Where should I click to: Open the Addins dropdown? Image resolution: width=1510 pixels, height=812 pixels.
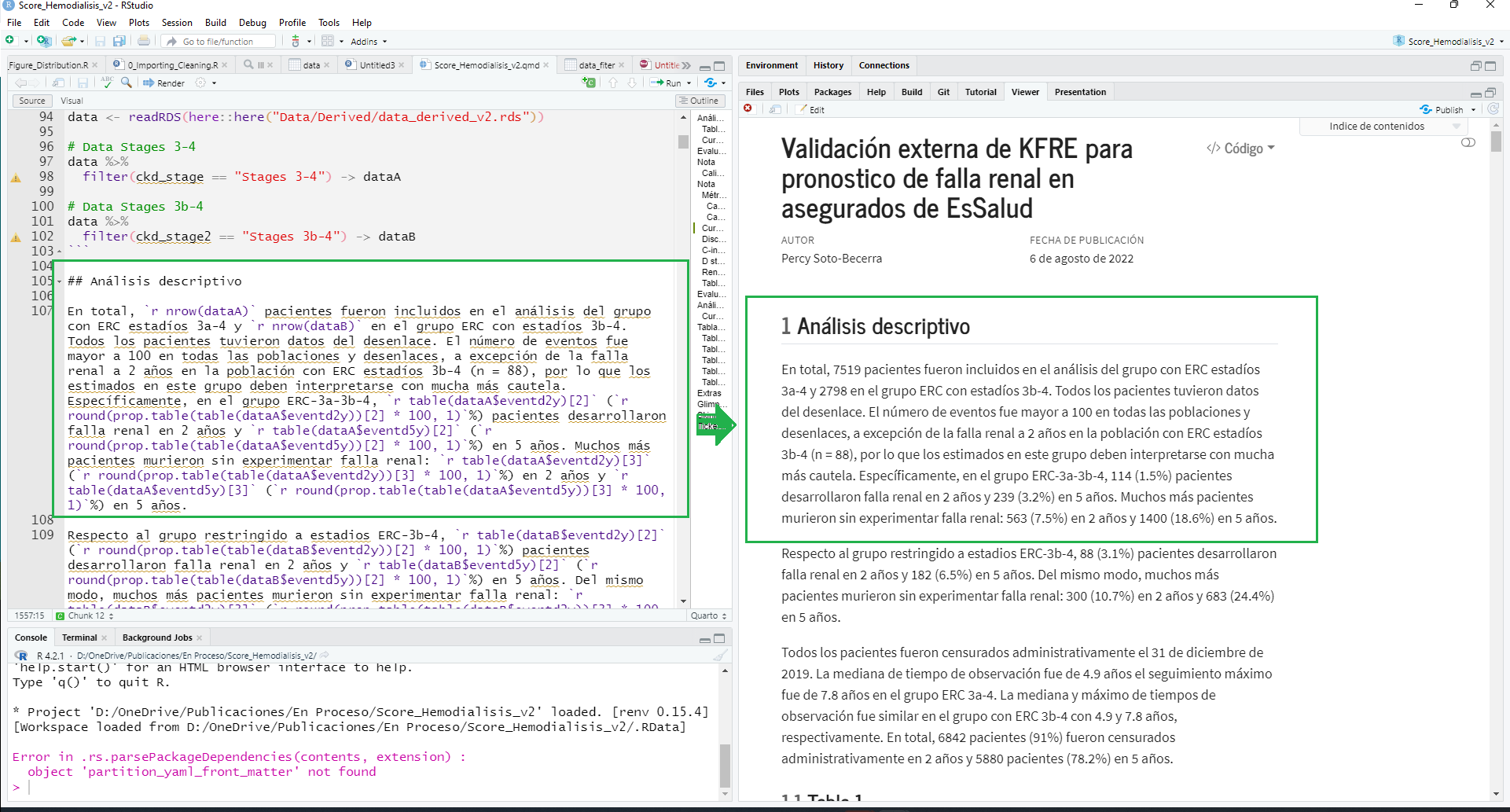(x=368, y=42)
